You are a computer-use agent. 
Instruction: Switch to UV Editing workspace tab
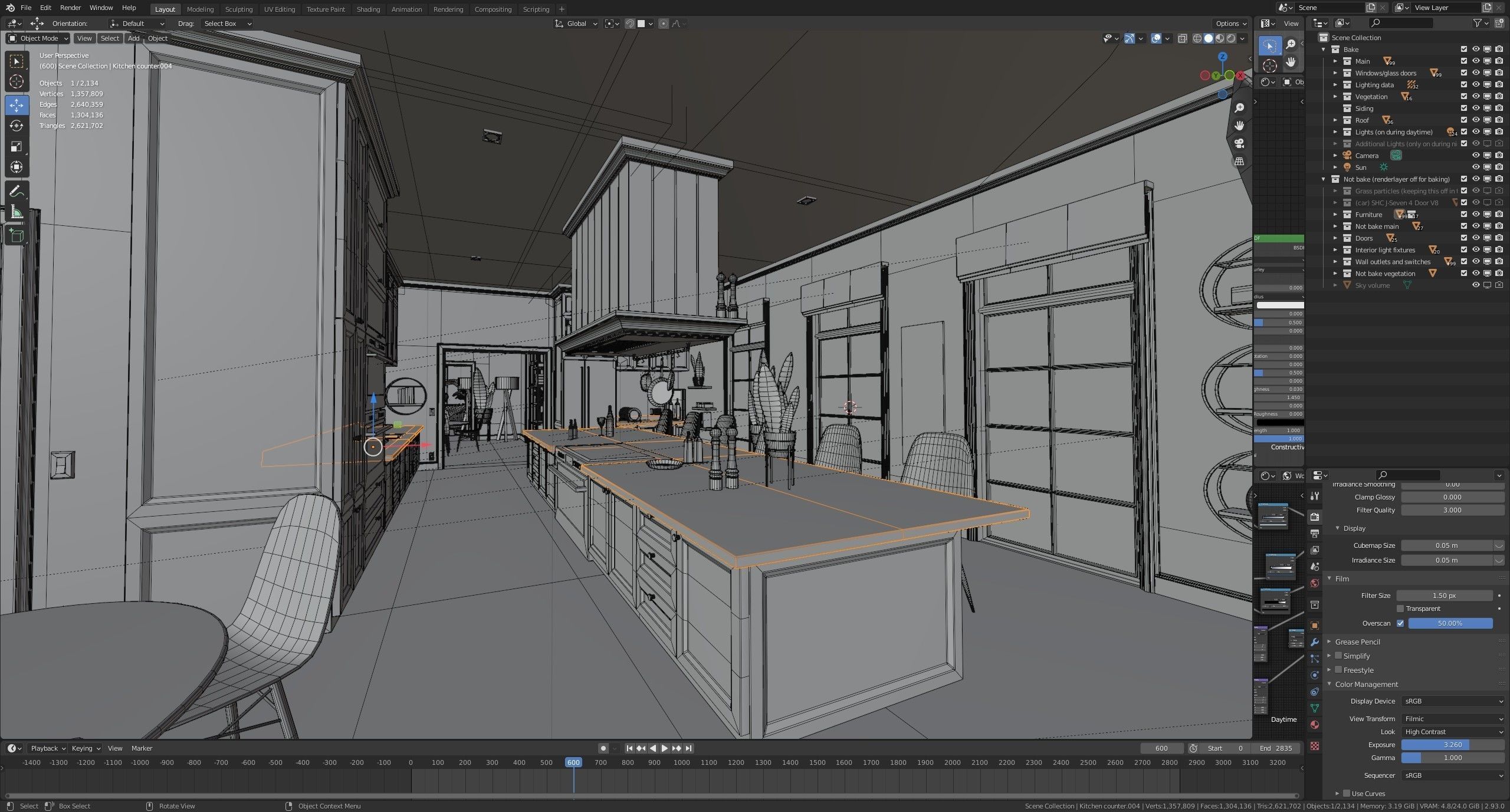pyautogui.click(x=279, y=9)
